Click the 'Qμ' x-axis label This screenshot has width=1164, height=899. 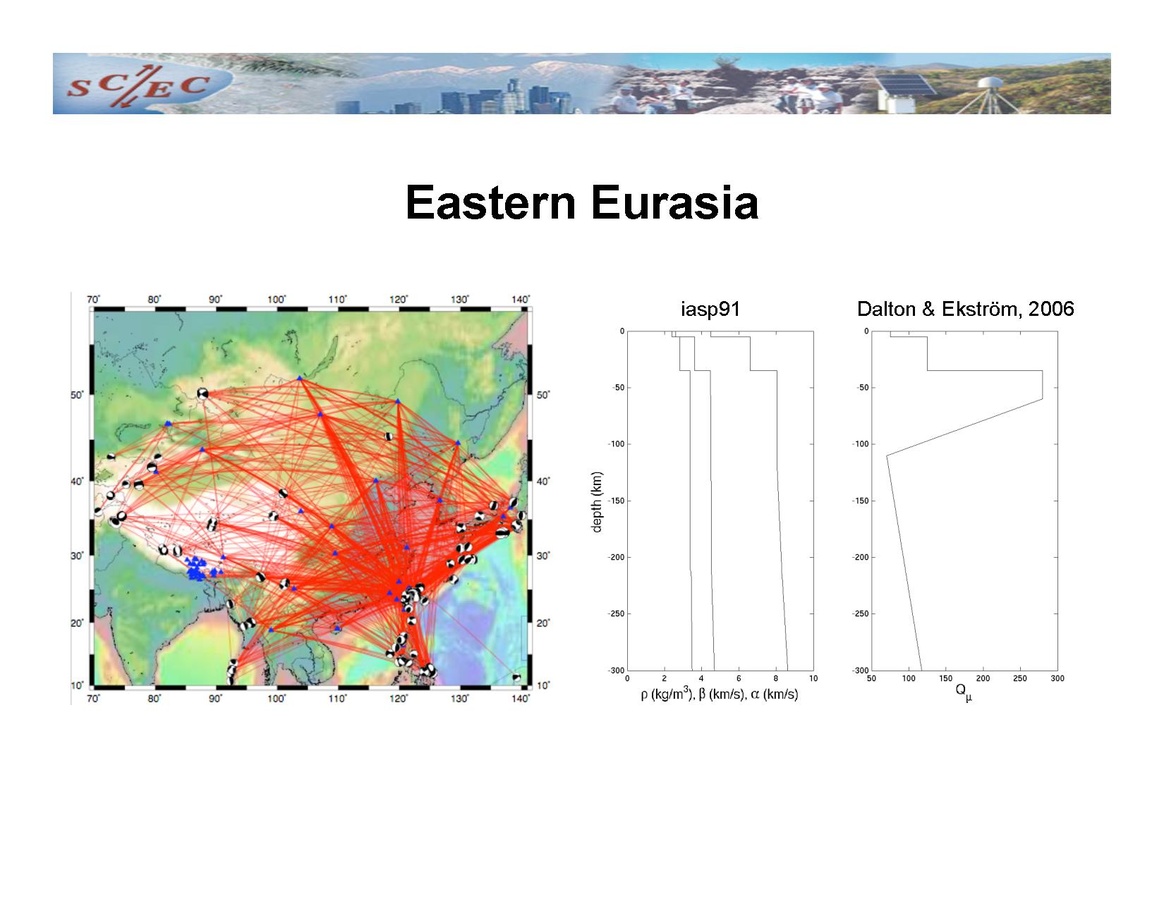pos(963,692)
